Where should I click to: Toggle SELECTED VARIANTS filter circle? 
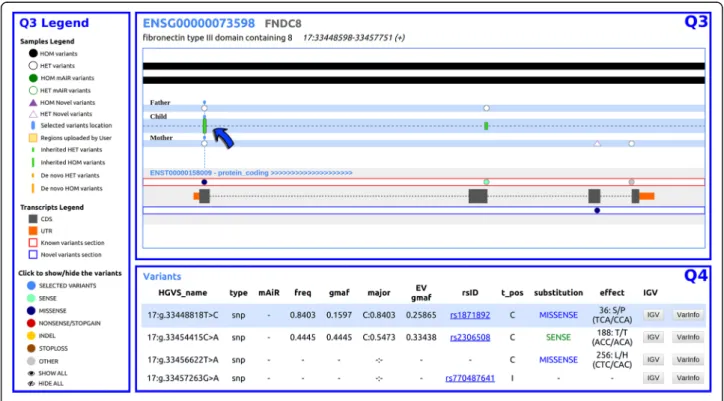[x=31, y=286]
